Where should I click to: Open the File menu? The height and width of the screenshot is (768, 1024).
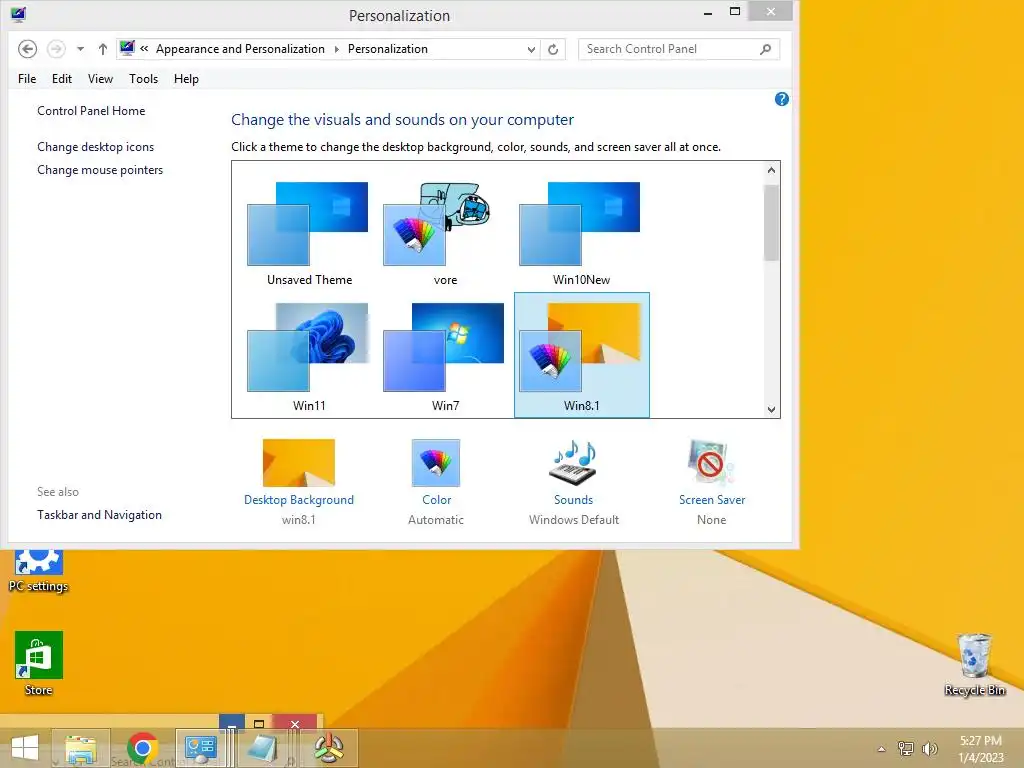pos(27,79)
